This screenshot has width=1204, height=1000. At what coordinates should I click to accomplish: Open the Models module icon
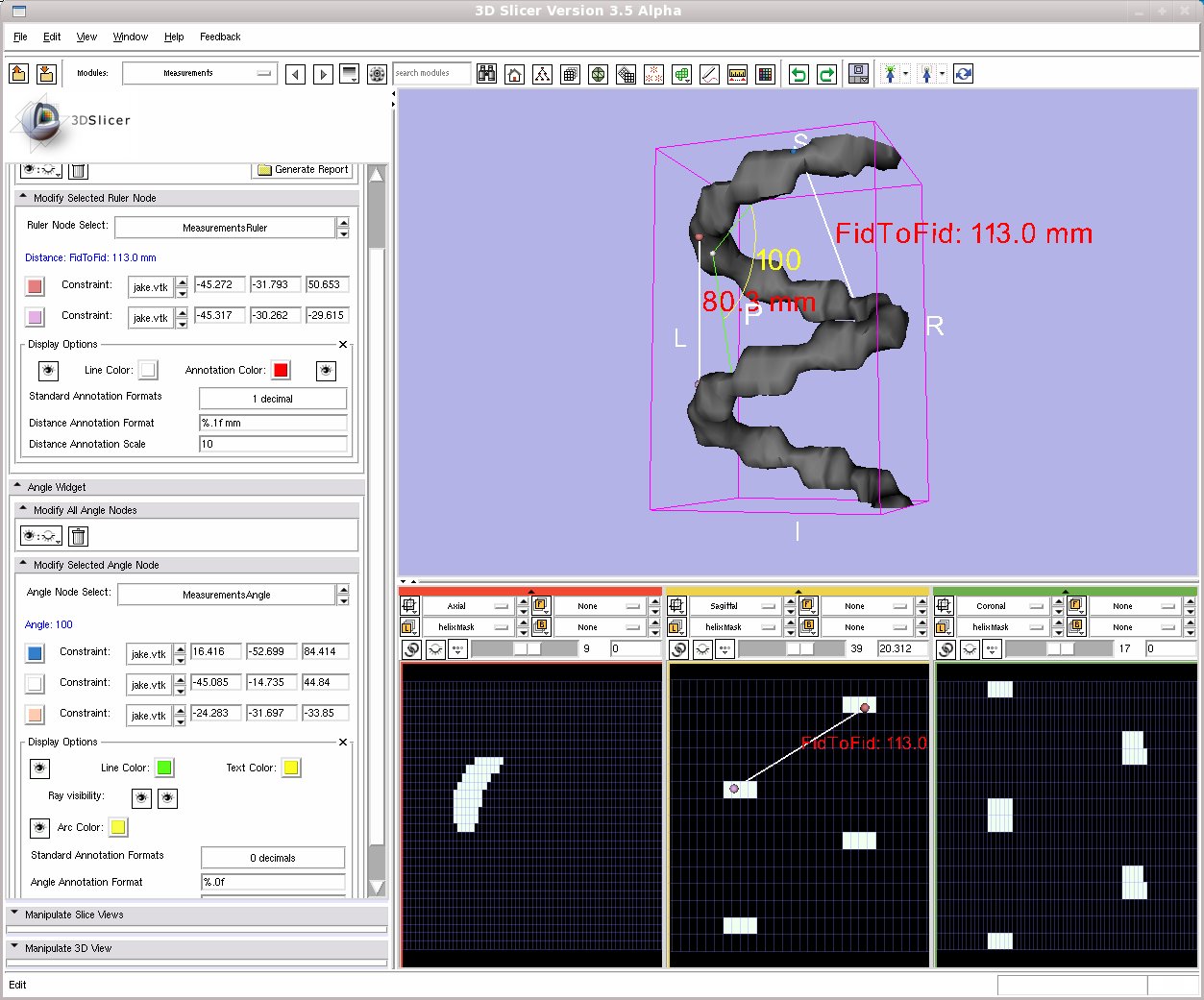click(x=598, y=74)
